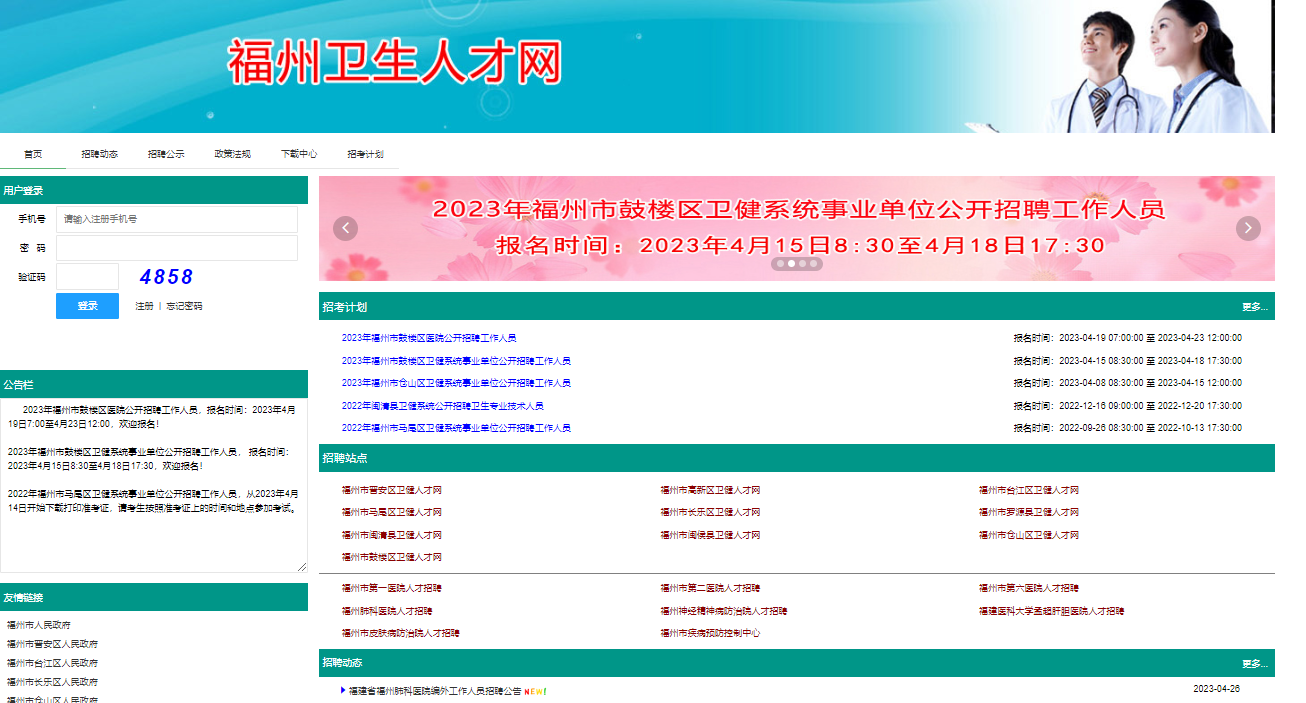Image resolution: width=1306 pixels, height=703 pixels.
Task: Open 2023年福州市仓山区卫健系统事业单位 recruitment link
Action: [x=456, y=383]
